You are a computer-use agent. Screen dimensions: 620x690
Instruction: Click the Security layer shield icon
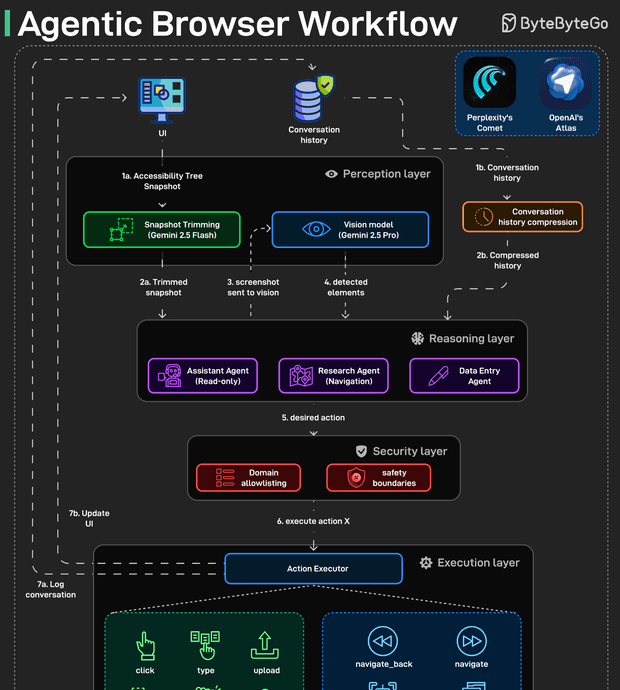tap(361, 451)
